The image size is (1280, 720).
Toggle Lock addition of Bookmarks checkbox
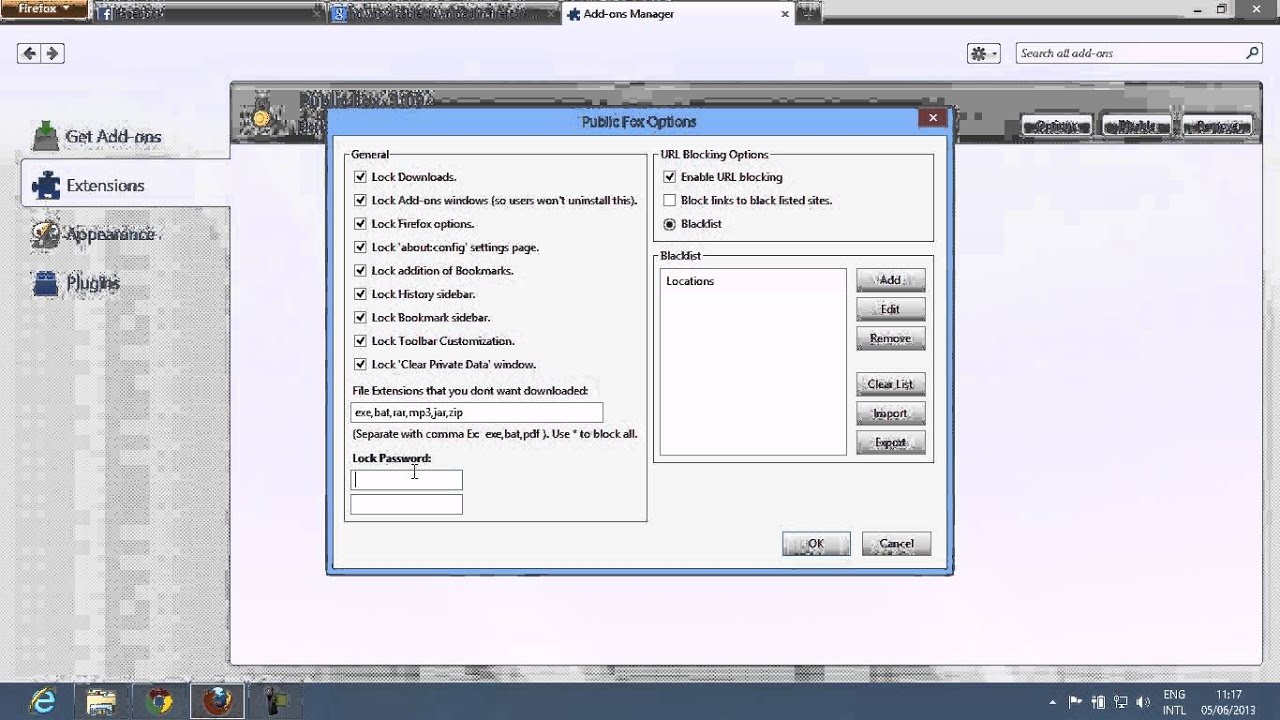point(360,270)
